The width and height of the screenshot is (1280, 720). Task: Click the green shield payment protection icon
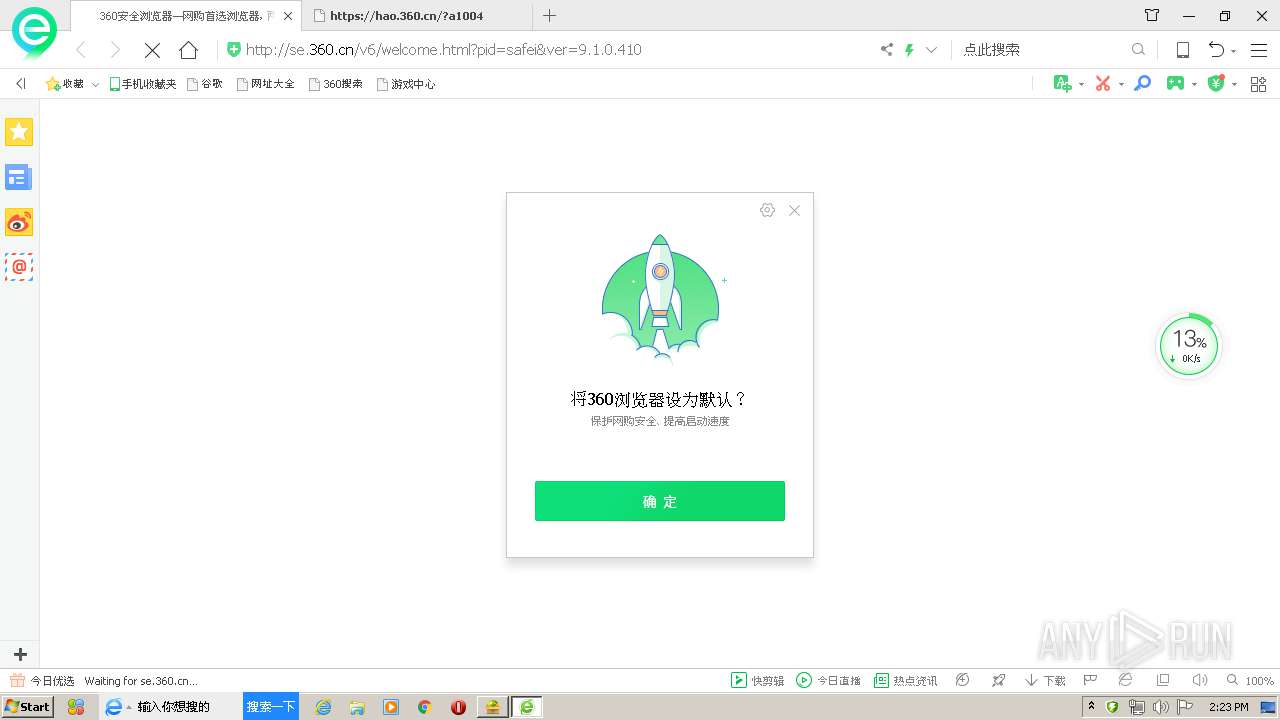[x=1216, y=84]
